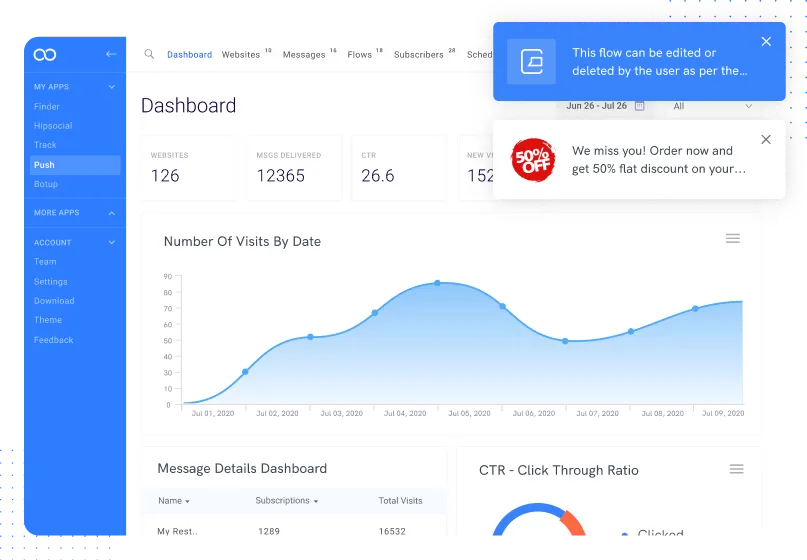This screenshot has height=560, width=807.
Task: Click the flow icon in the blue notification
Action: tap(532, 62)
